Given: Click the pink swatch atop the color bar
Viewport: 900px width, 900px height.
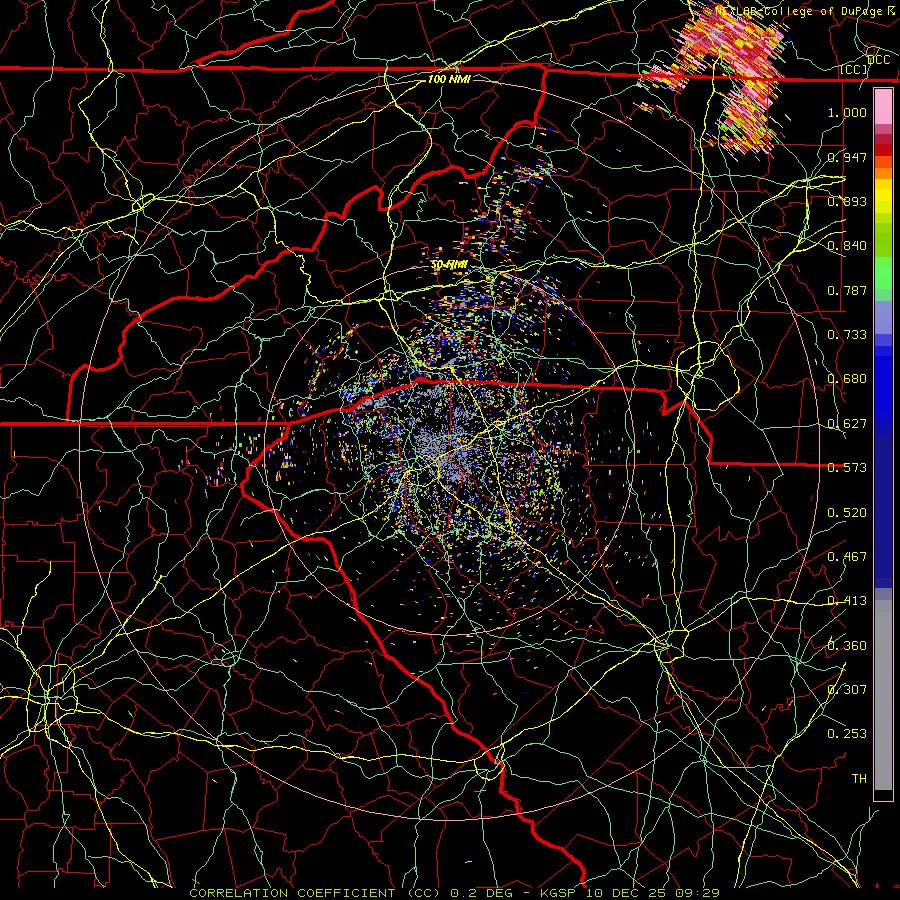Looking at the screenshot, I should (x=883, y=107).
